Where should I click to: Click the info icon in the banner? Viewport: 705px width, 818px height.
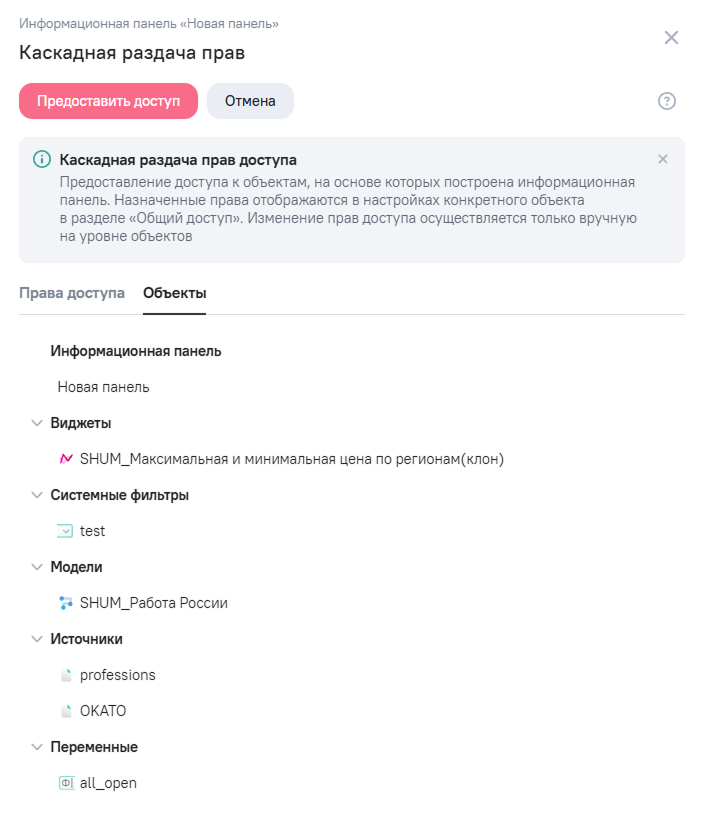click(x=42, y=159)
